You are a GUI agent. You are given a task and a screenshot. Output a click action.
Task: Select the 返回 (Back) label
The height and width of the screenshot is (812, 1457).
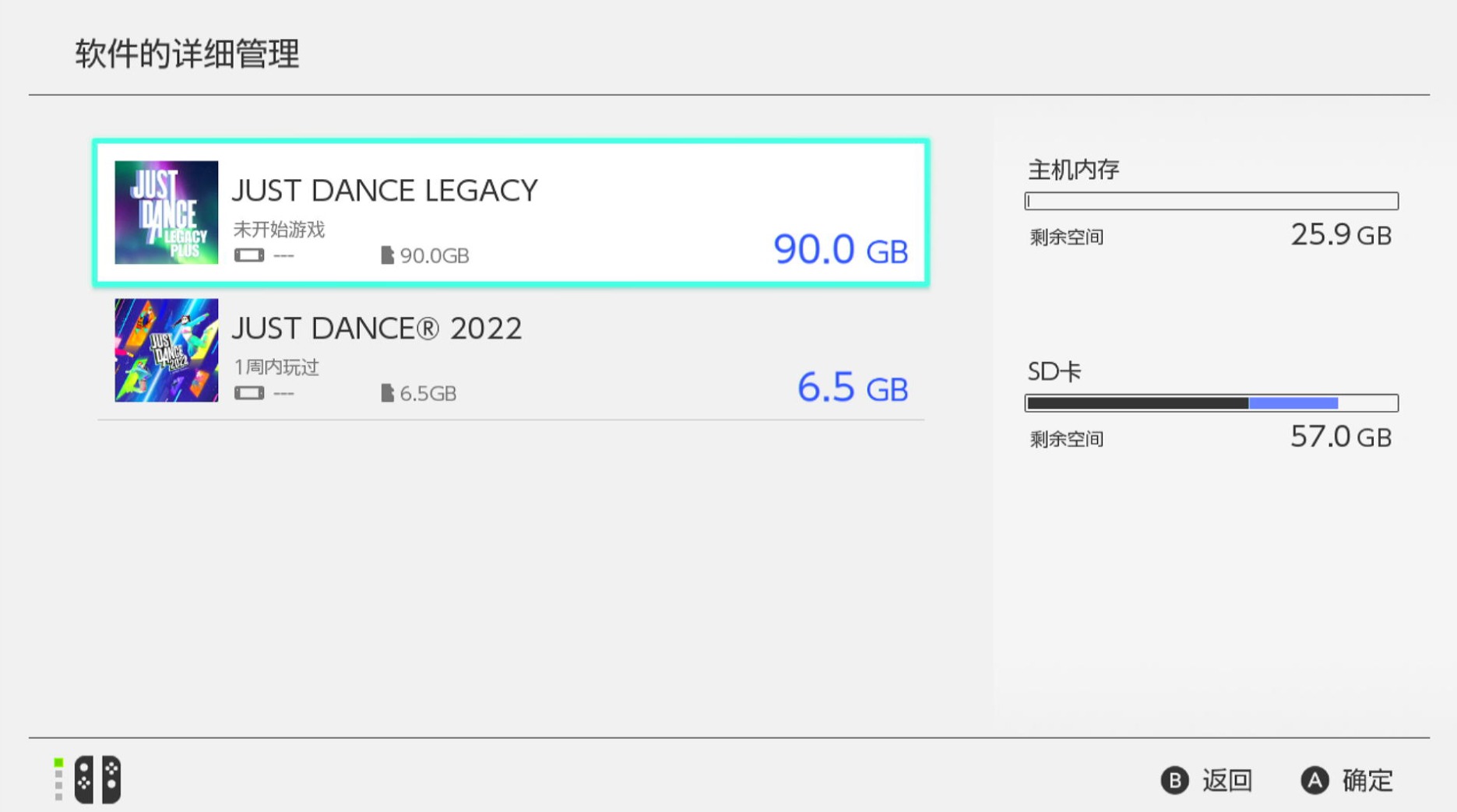coord(1226,780)
